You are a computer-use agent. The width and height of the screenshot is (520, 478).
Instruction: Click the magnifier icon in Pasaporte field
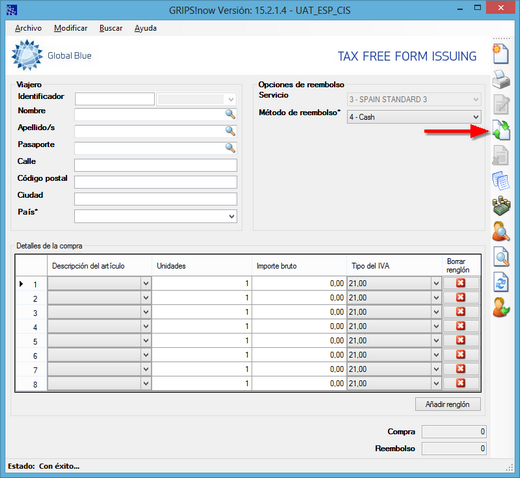coord(230,148)
